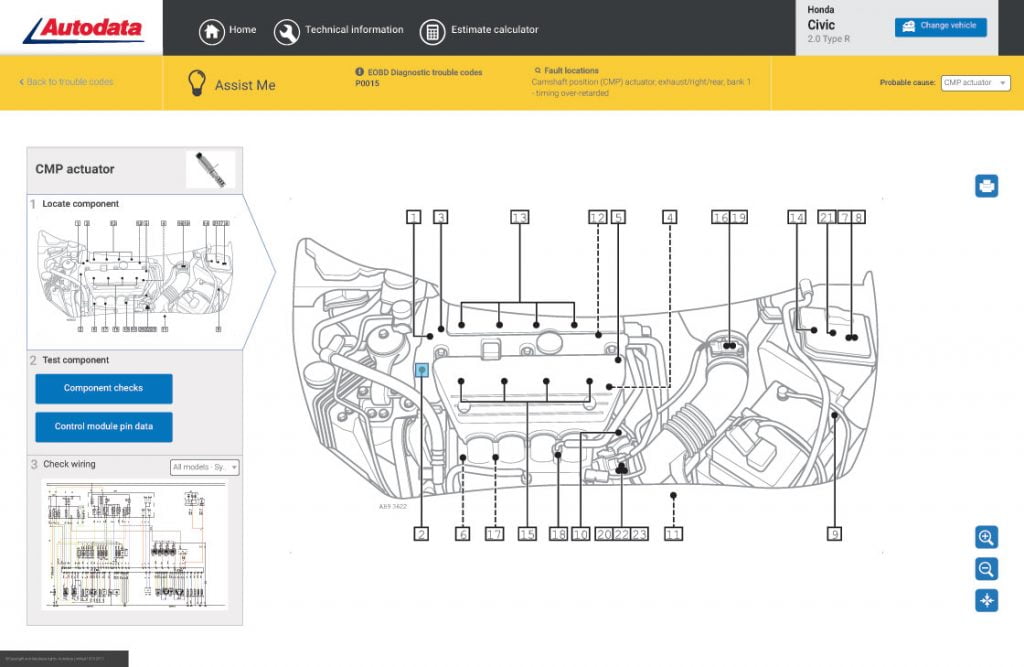Select the zoom in magnifier icon

pos(985,537)
